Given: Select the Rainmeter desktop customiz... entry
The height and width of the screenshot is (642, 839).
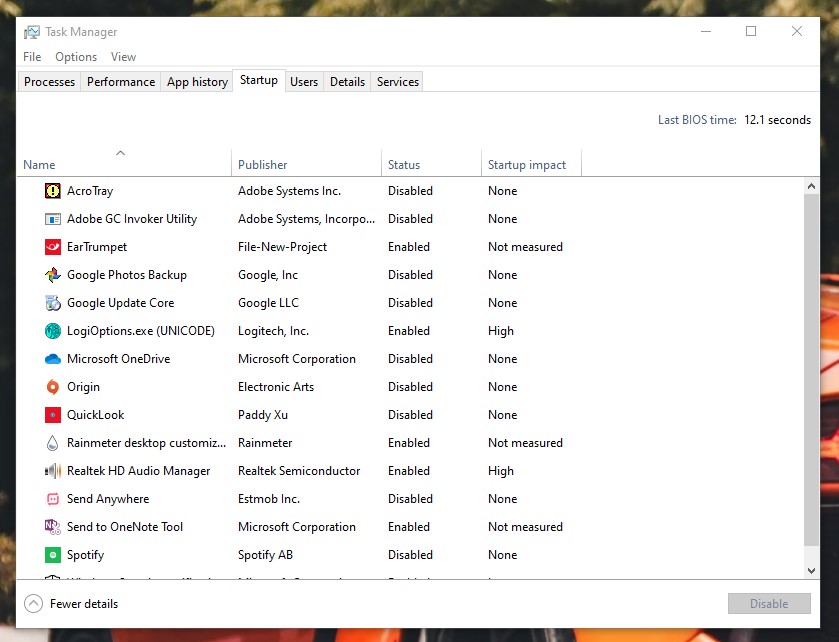Looking at the screenshot, I should tap(146, 443).
